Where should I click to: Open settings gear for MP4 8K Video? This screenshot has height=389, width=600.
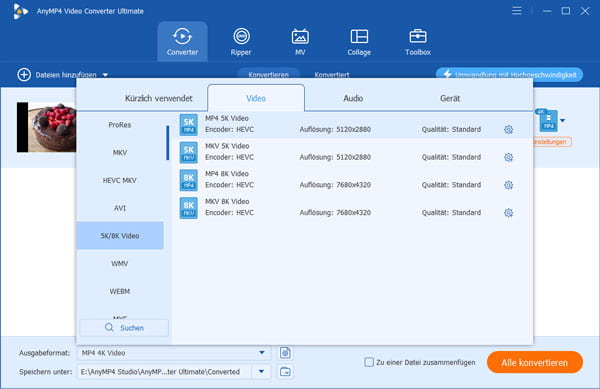point(508,185)
